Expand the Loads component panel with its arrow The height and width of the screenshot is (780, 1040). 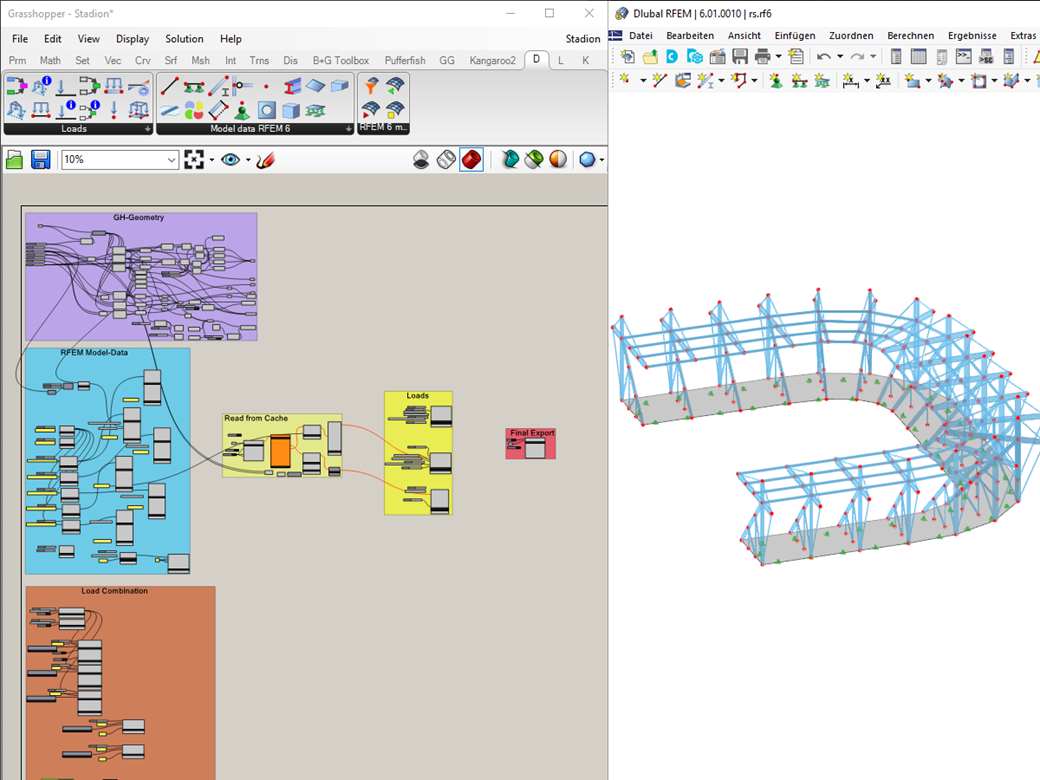pos(148,128)
